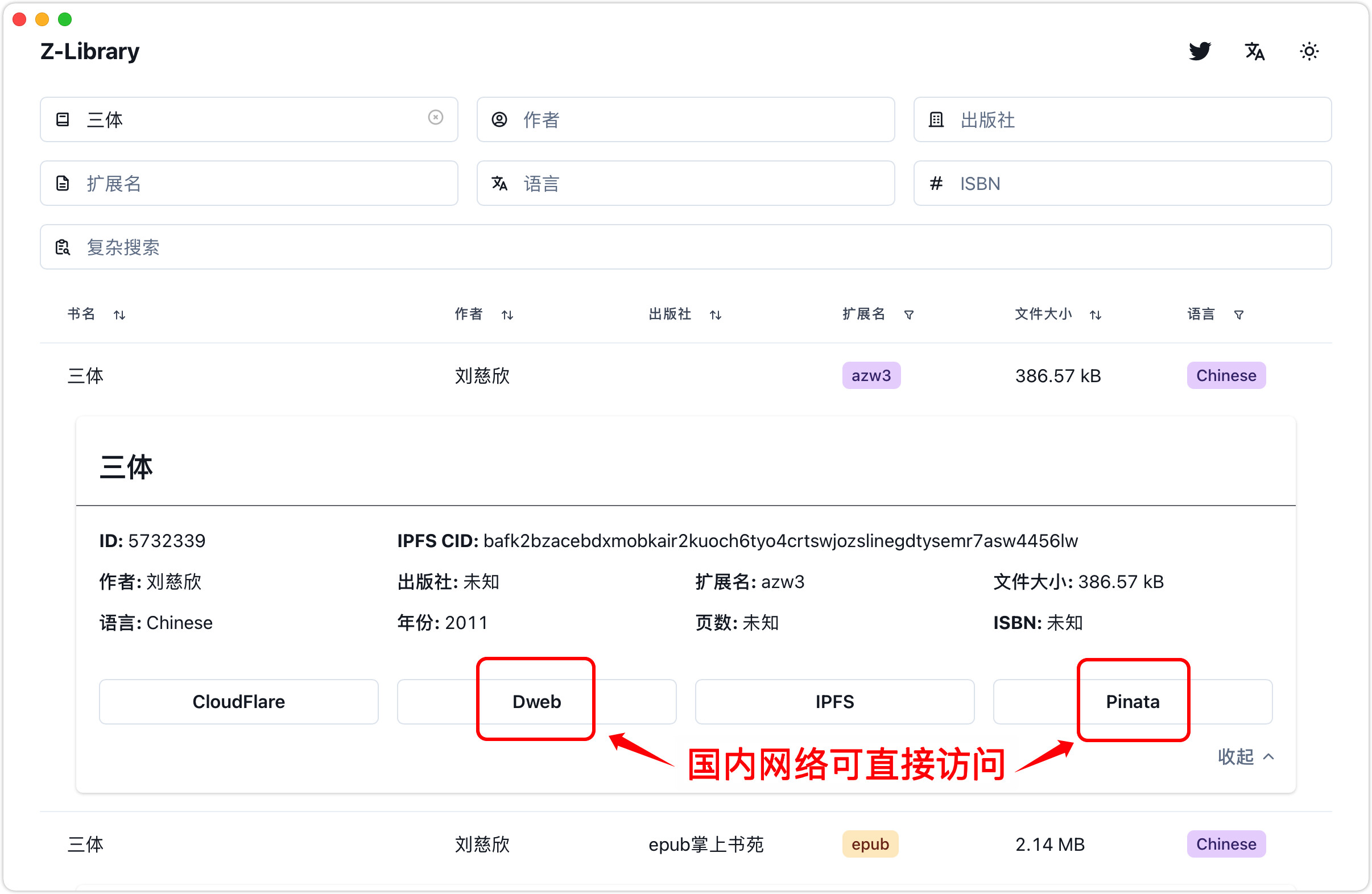Click ISBN: 未知 detail text
The image size is (1372, 894).
pyautogui.click(x=1038, y=623)
